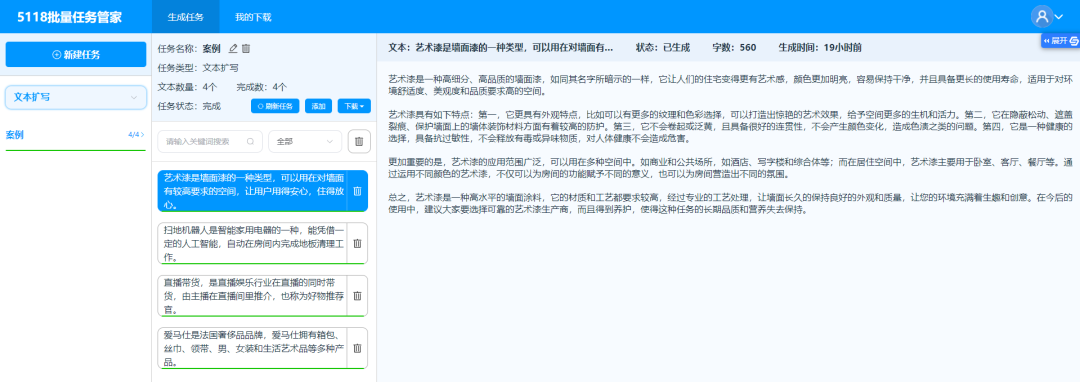1080x382 pixels.
Task: Select the 扫地机器人 text entry
Action: (x=253, y=243)
